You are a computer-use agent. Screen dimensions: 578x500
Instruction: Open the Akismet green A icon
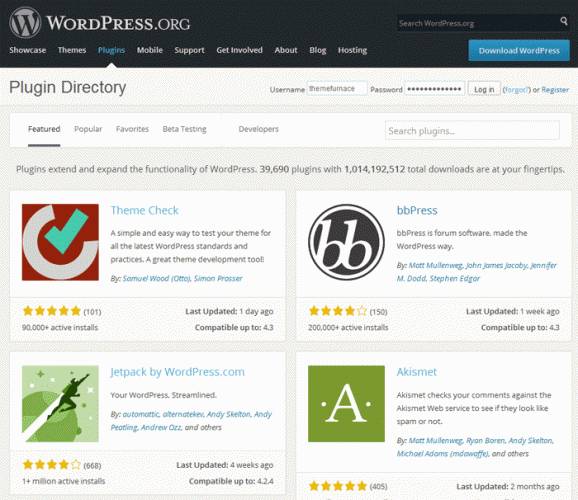346,404
